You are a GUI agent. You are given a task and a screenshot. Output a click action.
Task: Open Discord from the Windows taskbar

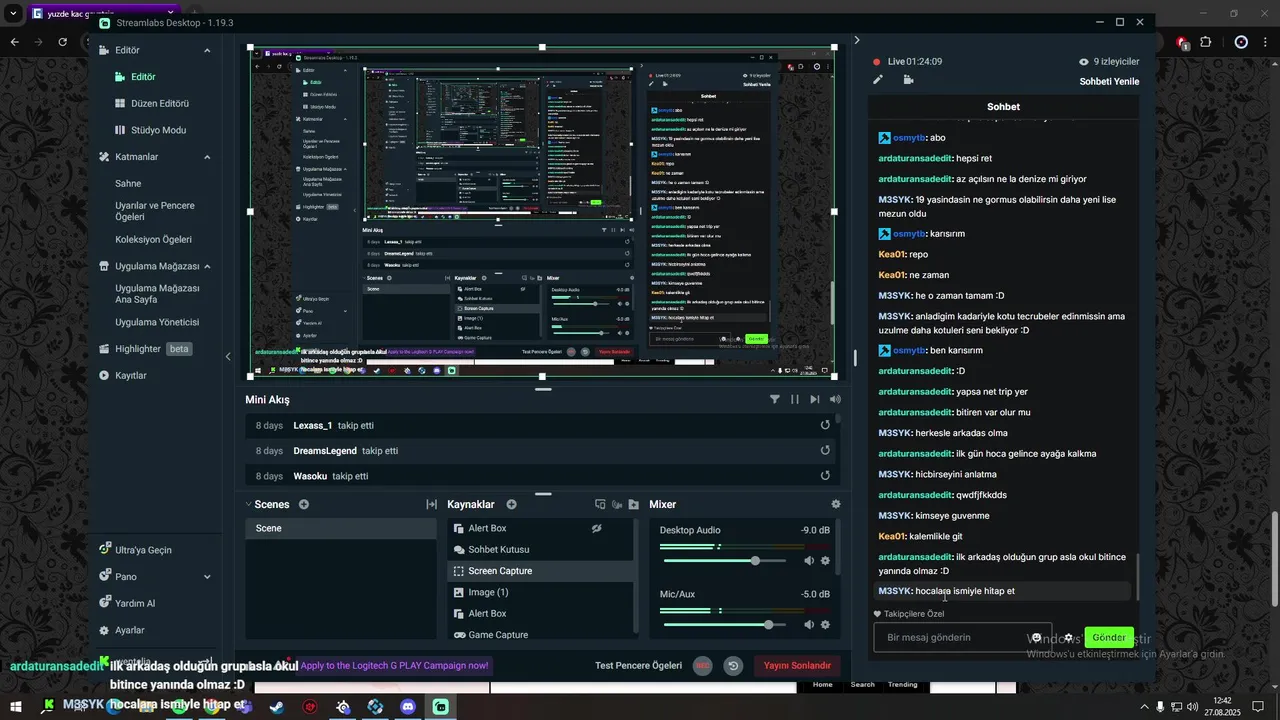coord(408,707)
